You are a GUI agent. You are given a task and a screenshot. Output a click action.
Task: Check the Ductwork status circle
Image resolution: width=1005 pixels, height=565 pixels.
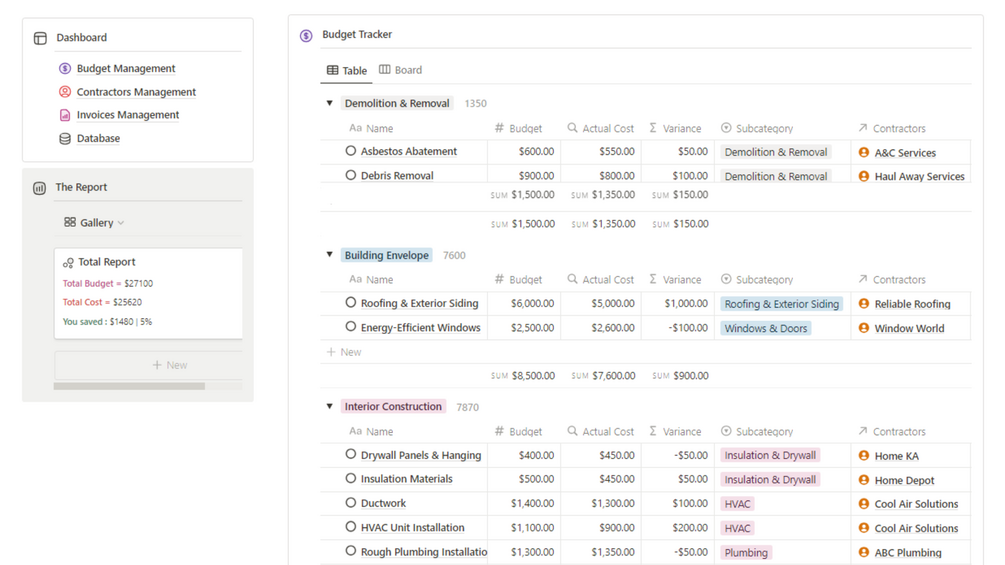[x=351, y=503]
